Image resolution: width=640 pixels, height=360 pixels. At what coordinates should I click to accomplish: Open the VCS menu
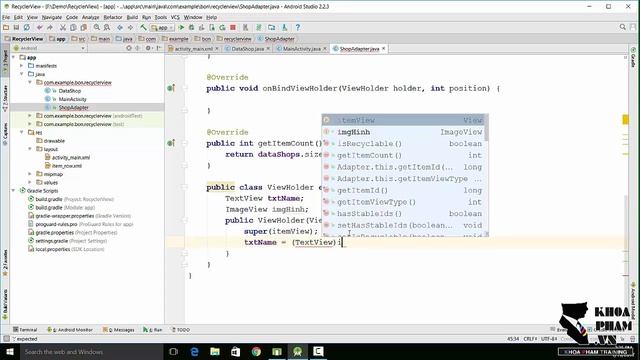pos(175,17)
